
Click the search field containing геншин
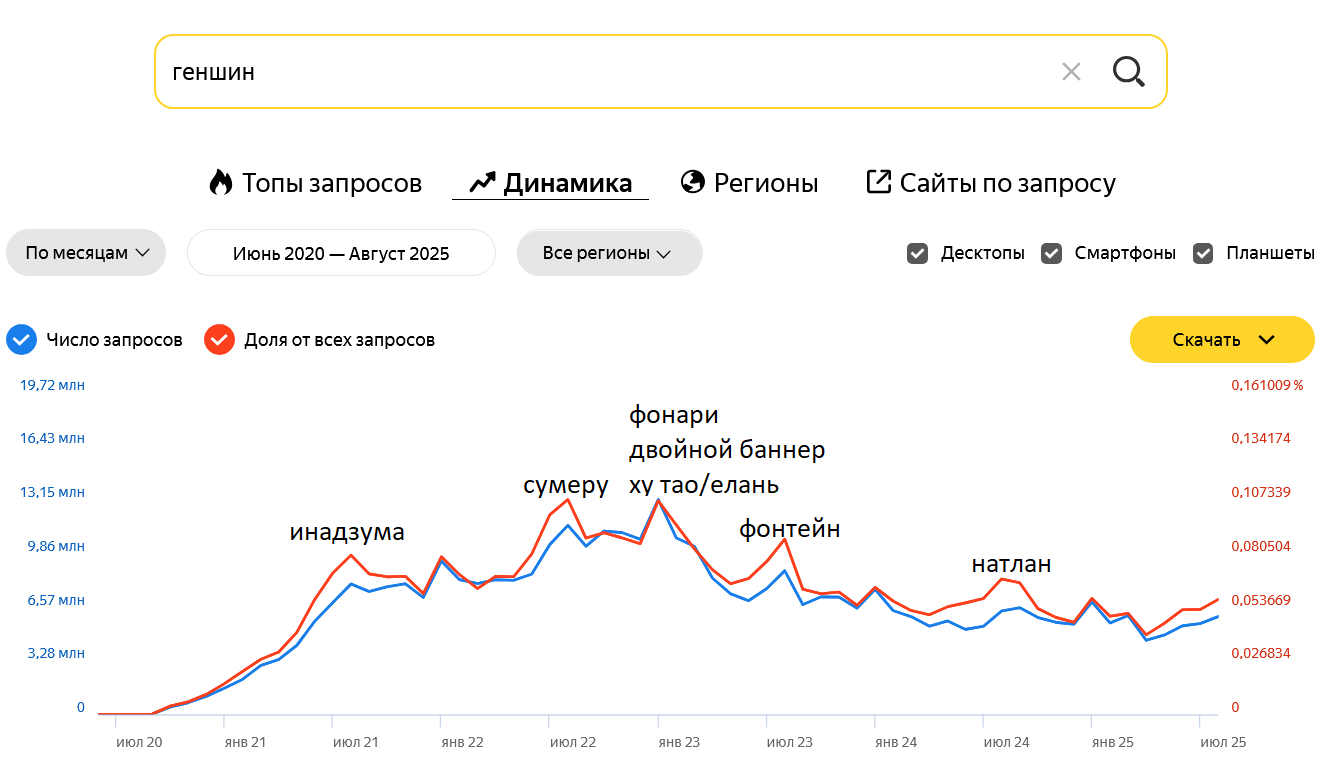pyautogui.click(x=600, y=72)
